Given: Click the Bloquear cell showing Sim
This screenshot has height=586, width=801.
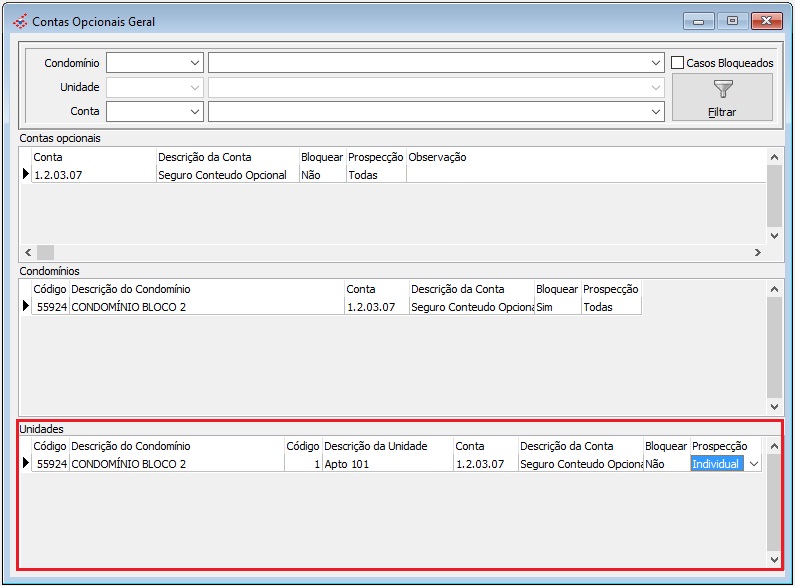Looking at the screenshot, I should [x=557, y=307].
